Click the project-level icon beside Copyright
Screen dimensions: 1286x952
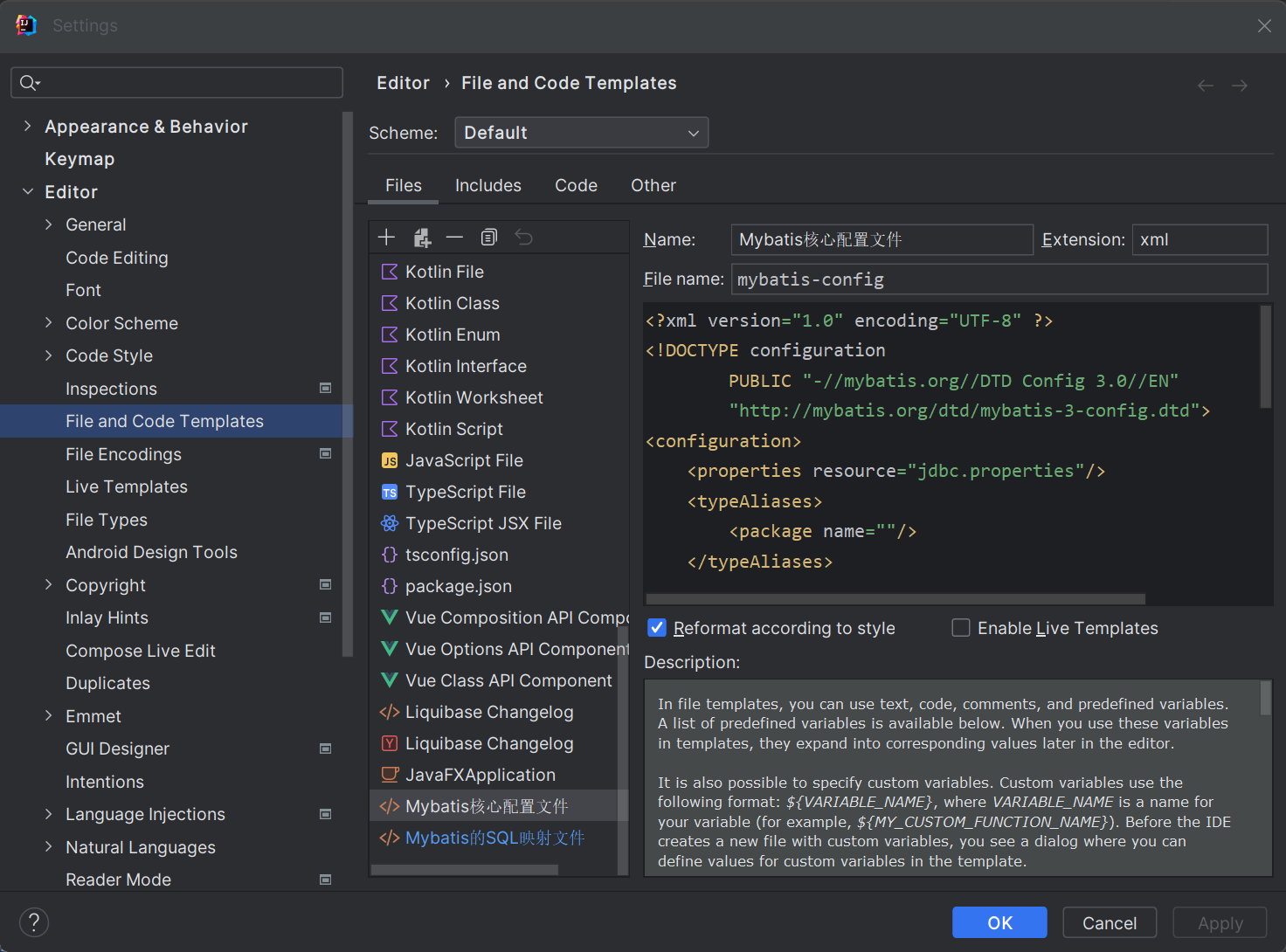point(326,584)
